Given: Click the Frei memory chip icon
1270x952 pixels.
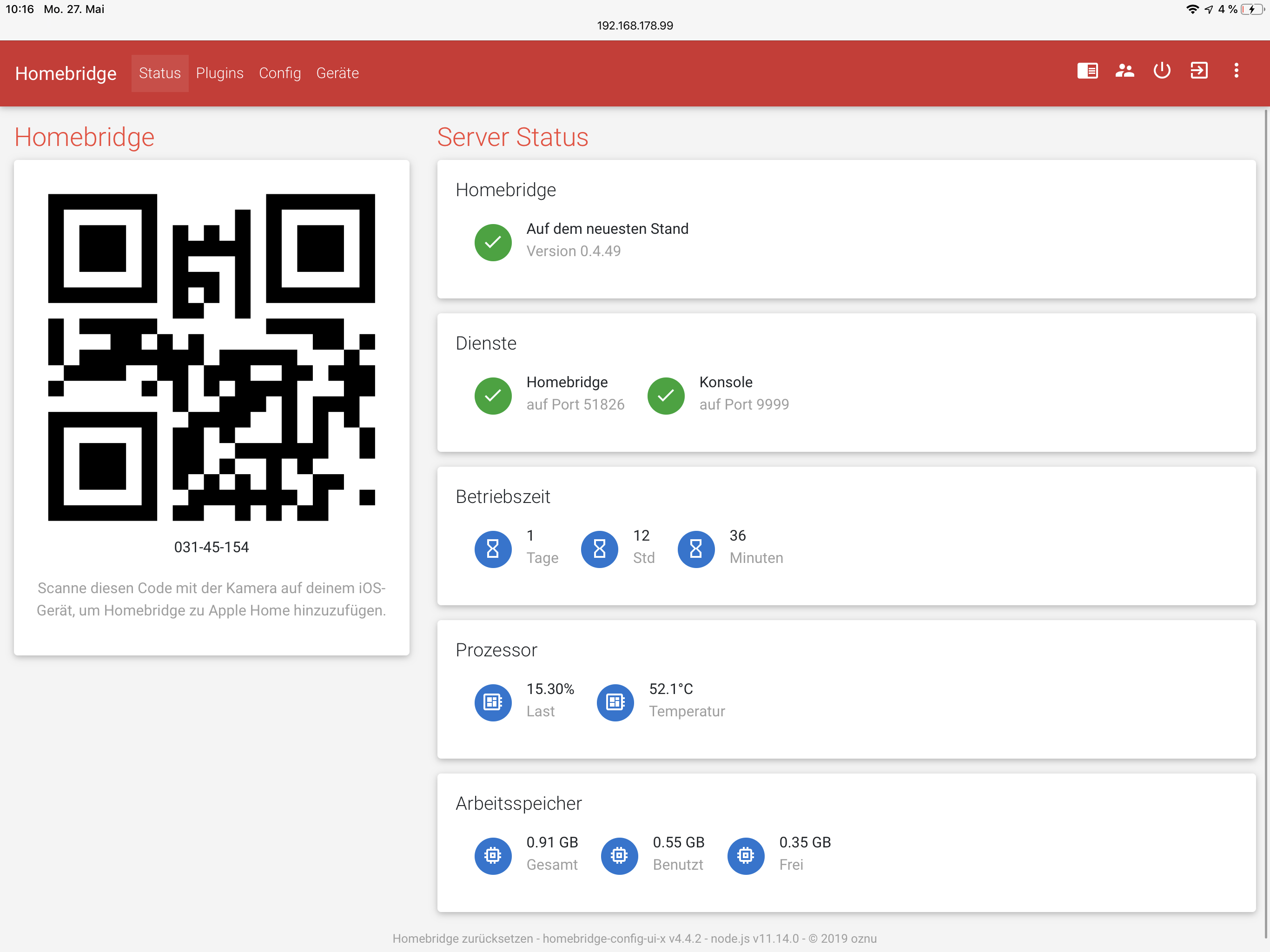Looking at the screenshot, I should pos(745,855).
